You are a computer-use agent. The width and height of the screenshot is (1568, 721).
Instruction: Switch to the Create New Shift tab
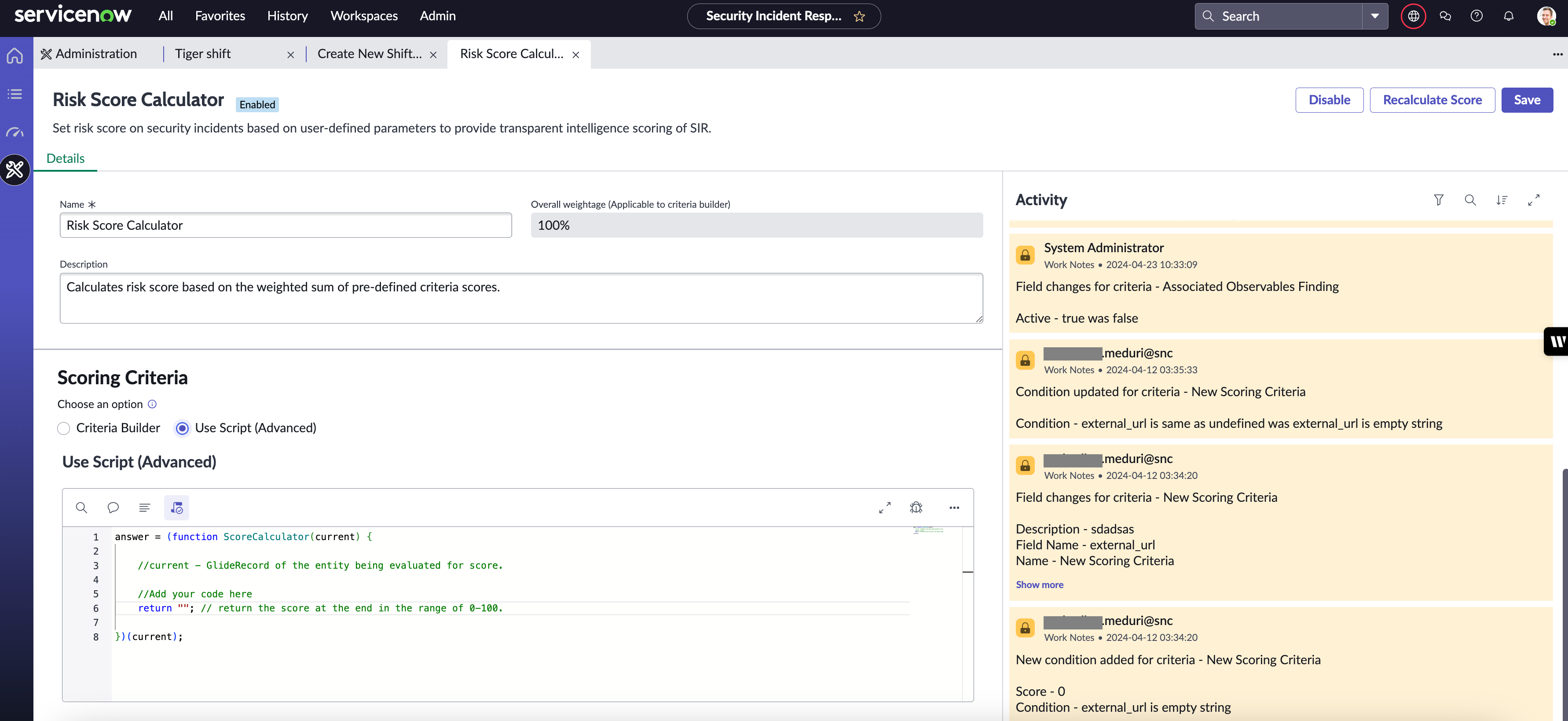[x=369, y=54]
